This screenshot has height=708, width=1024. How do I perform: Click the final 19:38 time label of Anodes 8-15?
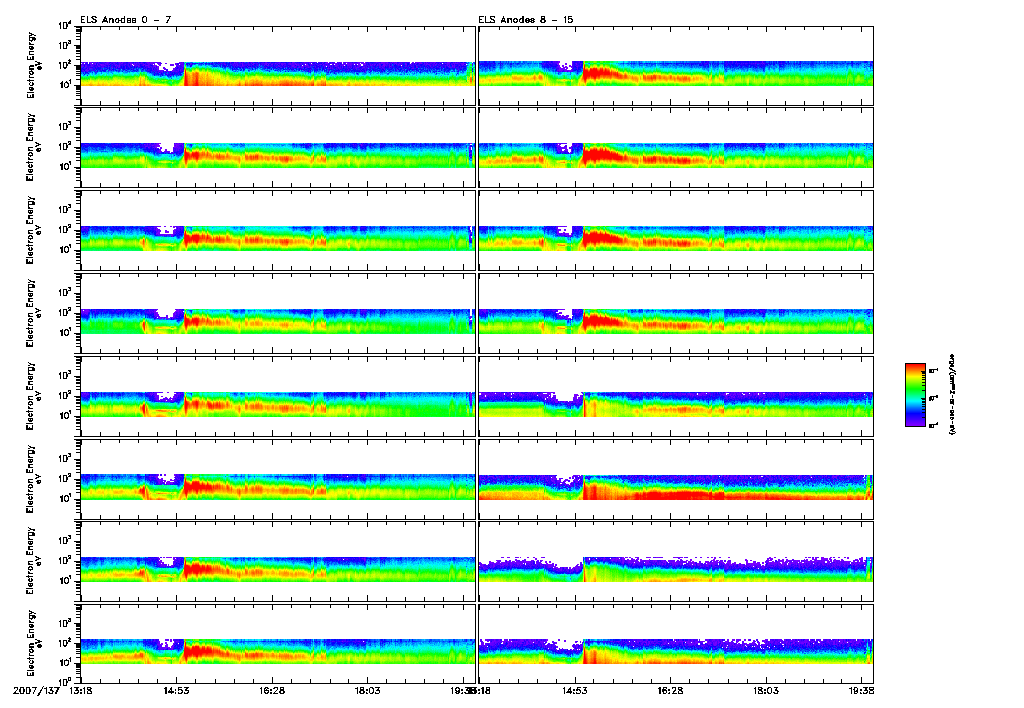coord(861,690)
